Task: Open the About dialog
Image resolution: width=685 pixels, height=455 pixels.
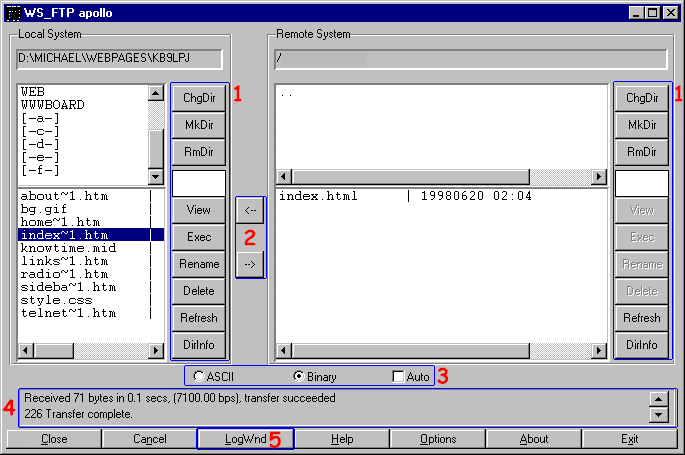Action: [x=533, y=439]
